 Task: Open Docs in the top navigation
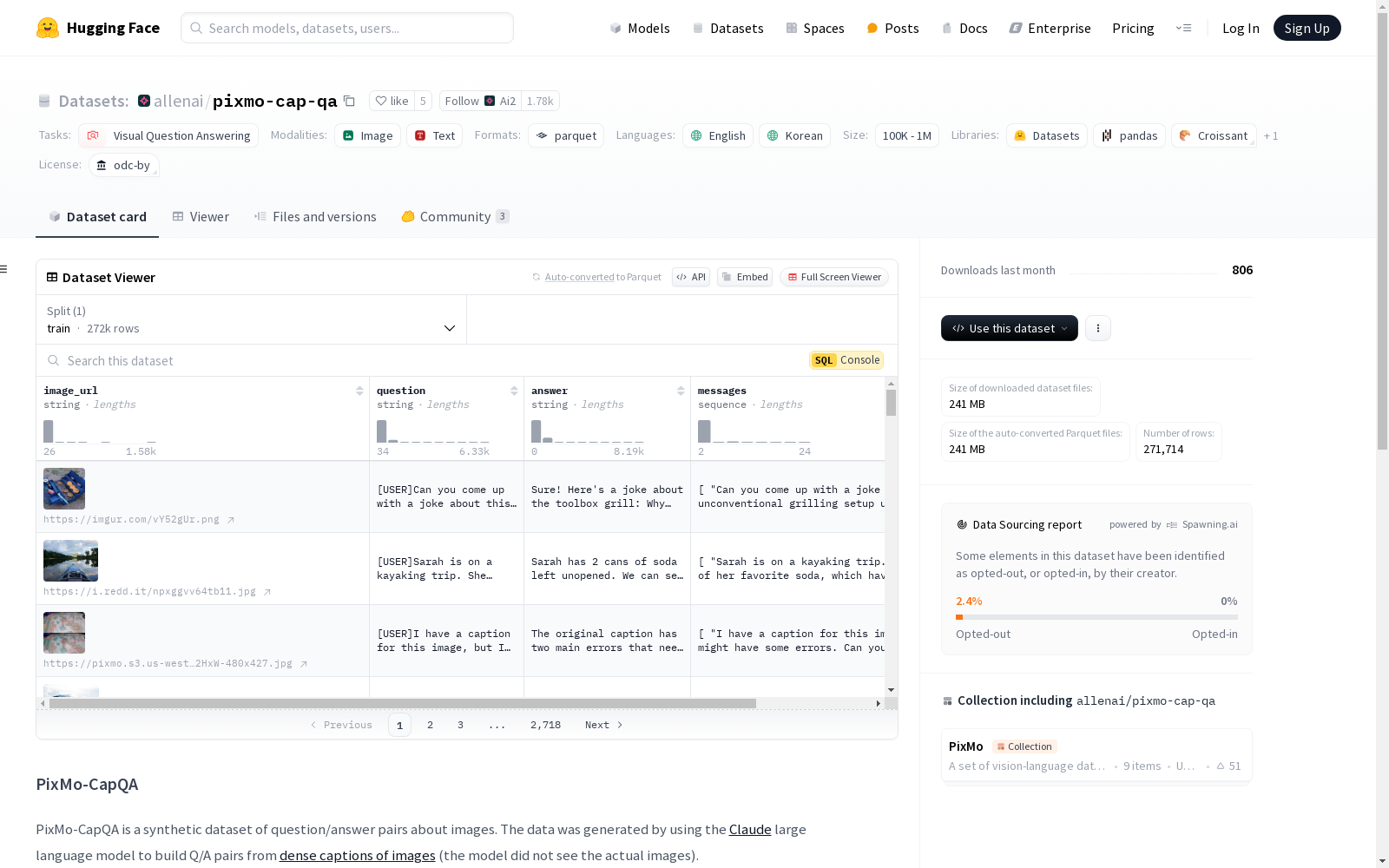(x=964, y=28)
